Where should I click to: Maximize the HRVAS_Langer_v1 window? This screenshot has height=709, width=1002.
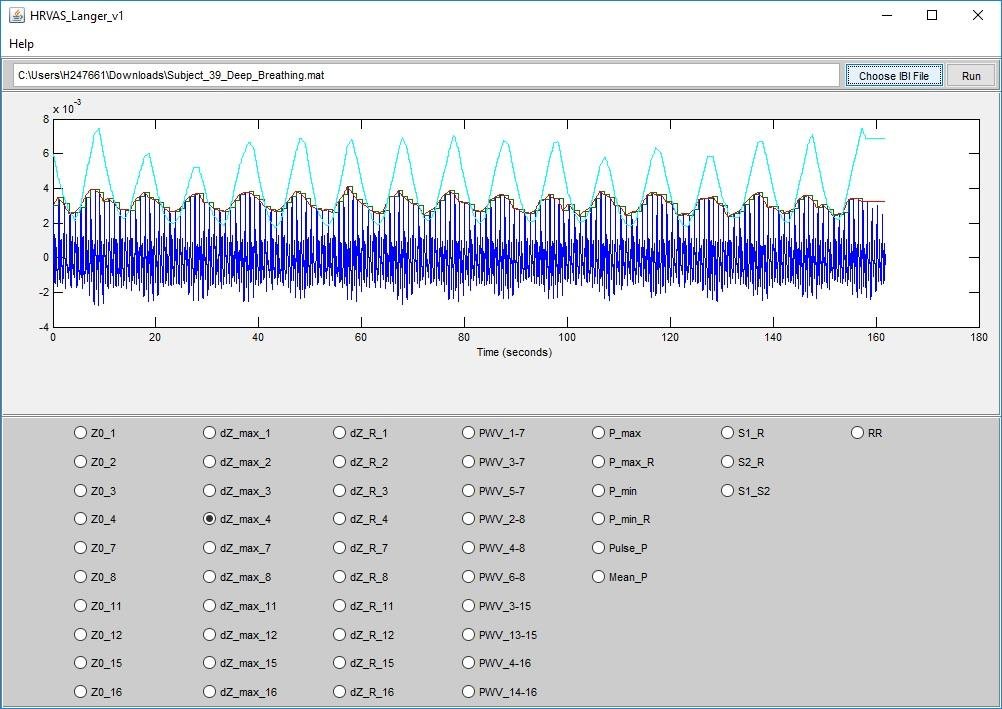coord(932,15)
